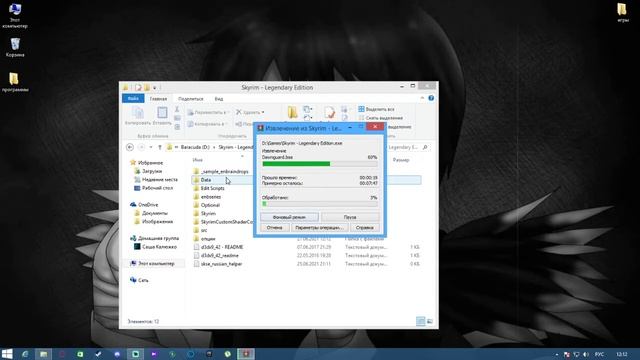Image resolution: width=640 pixels, height=360 pixels.
Task: Open Этот компьютер desktop icon
Action: point(15,16)
